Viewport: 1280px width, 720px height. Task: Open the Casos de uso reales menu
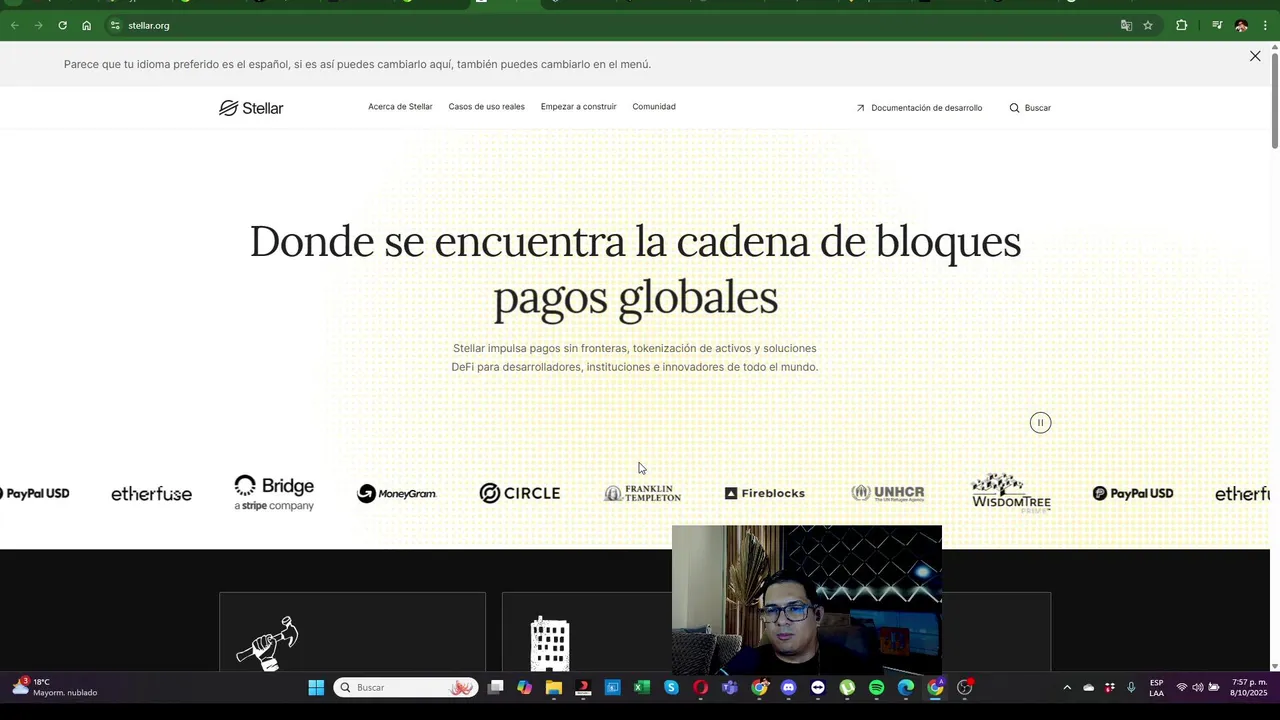[x=486, y=107]
